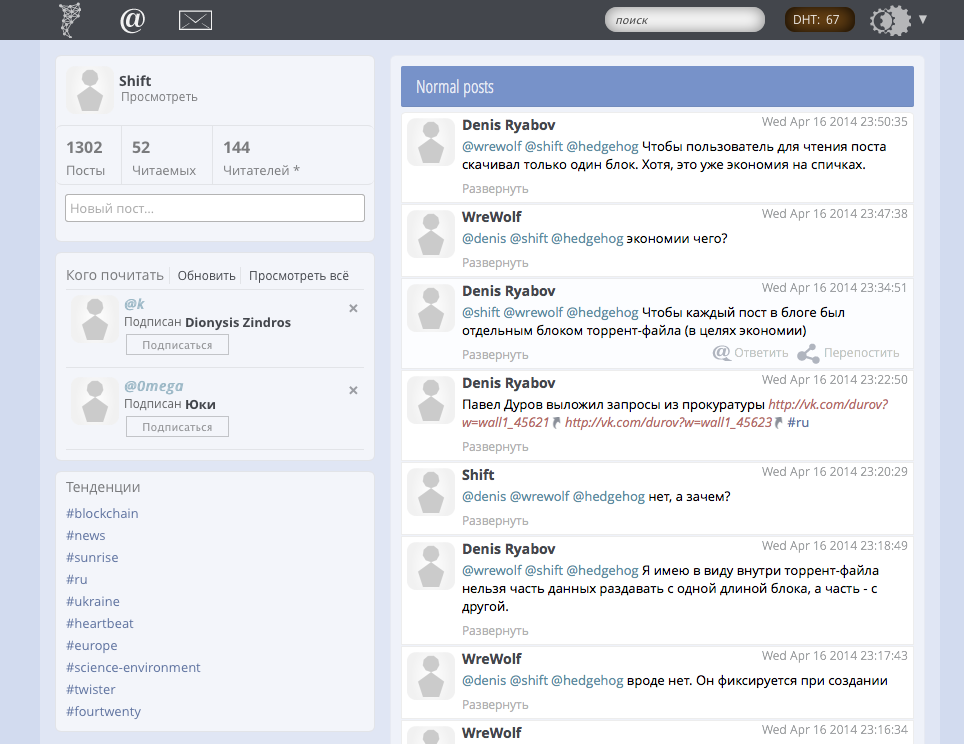Open the #sunrise trend

pyautogui.click(x=92, y=558)
